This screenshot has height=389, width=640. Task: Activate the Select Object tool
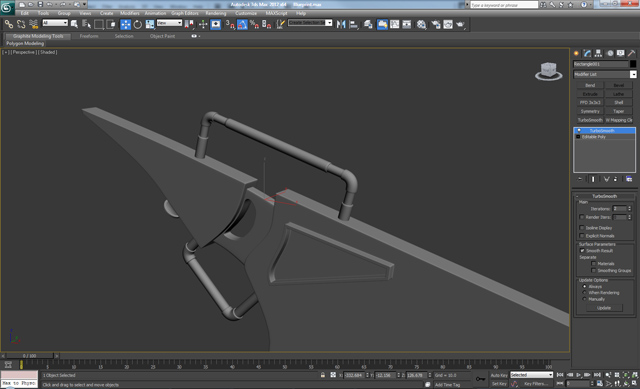coord(74,24)
